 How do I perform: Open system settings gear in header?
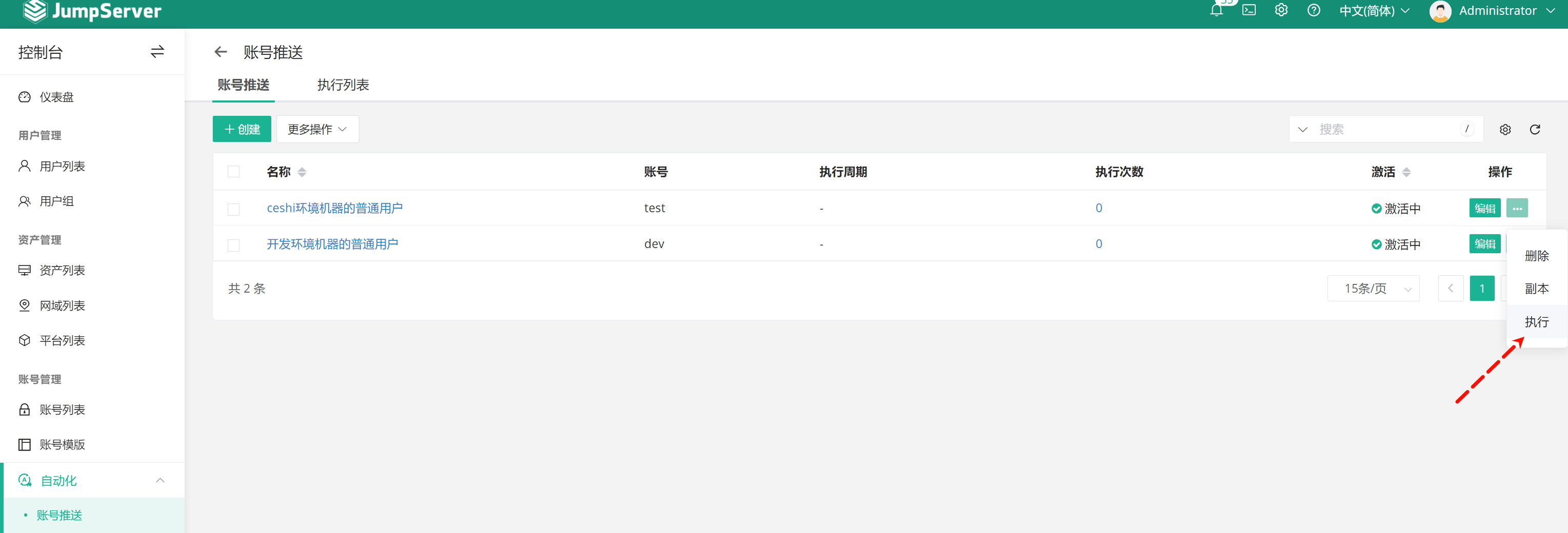coord(1281,10)
